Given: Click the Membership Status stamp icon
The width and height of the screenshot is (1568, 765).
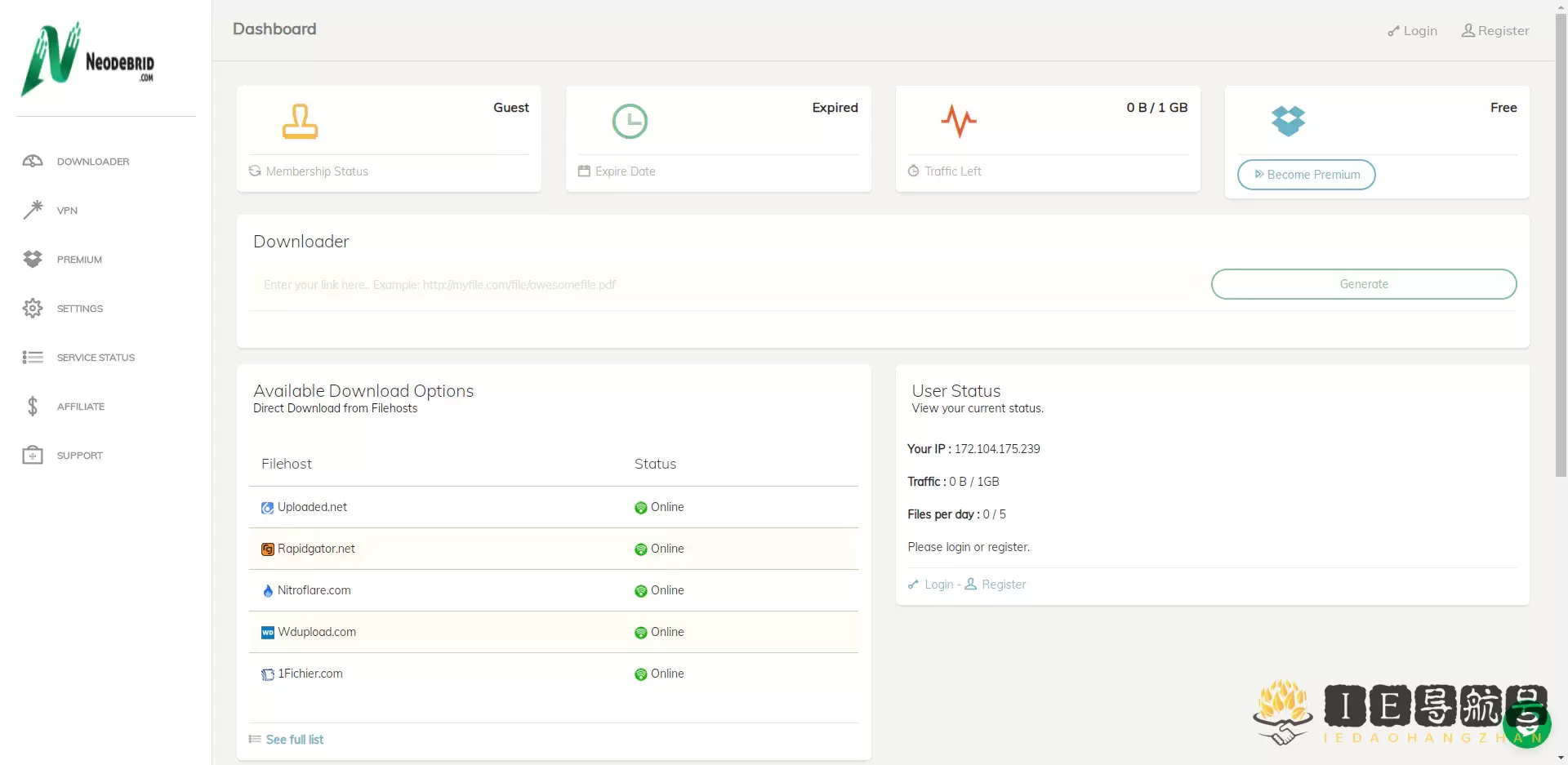Looking at the screenshot, I should pyautogui.click(x=300, y=122).
